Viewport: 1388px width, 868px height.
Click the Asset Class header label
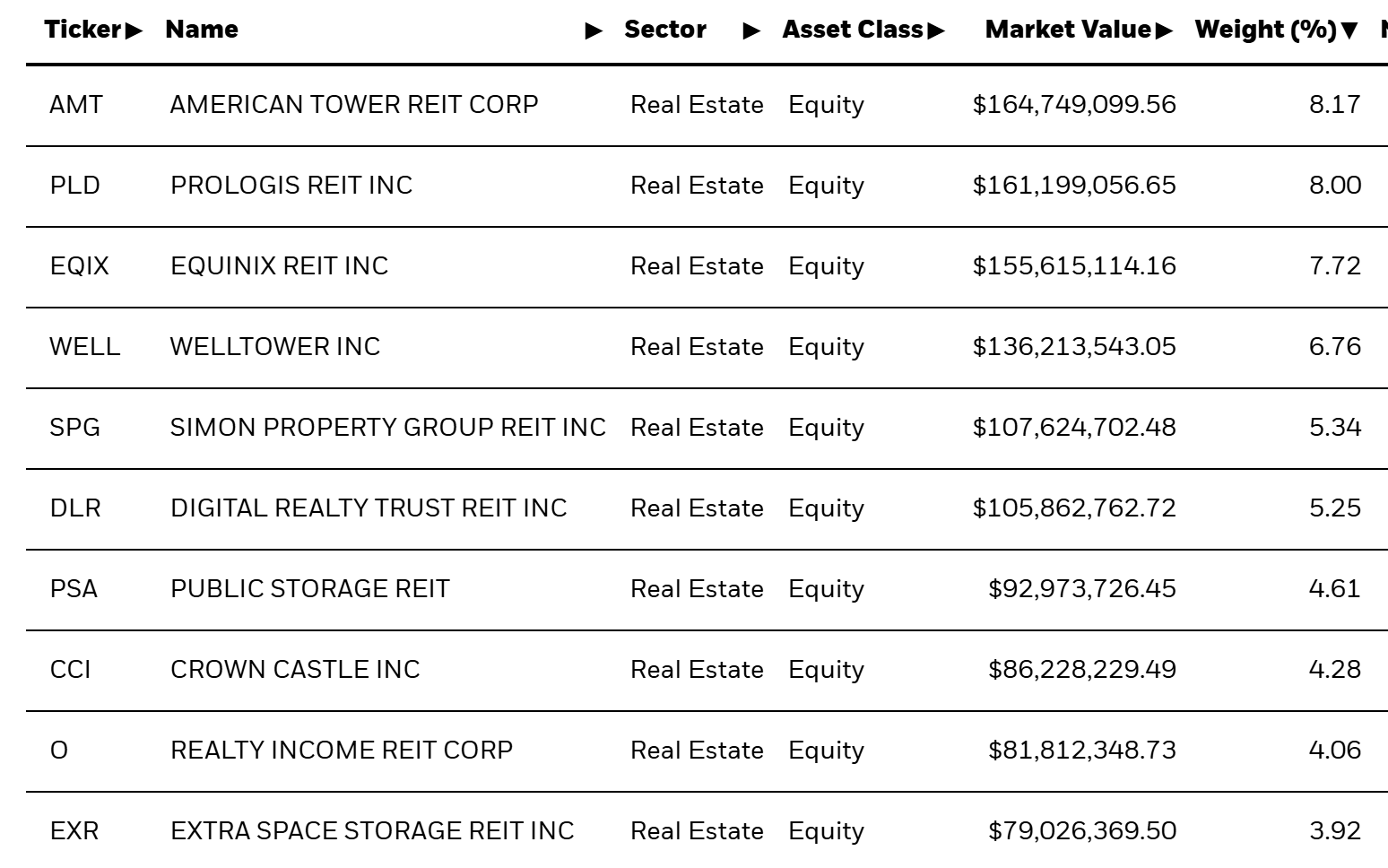[x=852, y=30]
